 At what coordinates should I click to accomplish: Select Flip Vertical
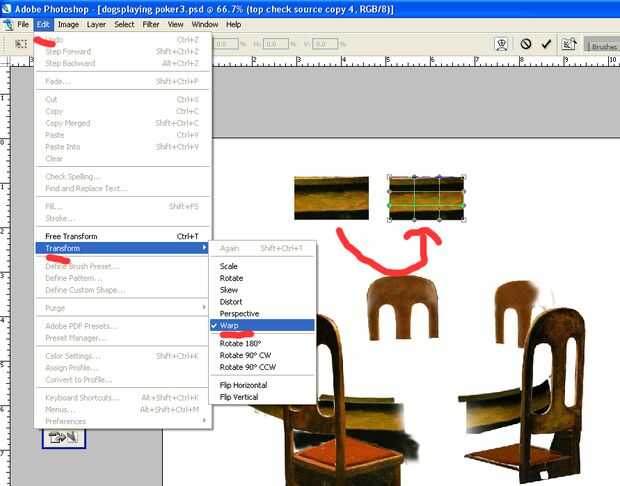[x=263, y=397]
